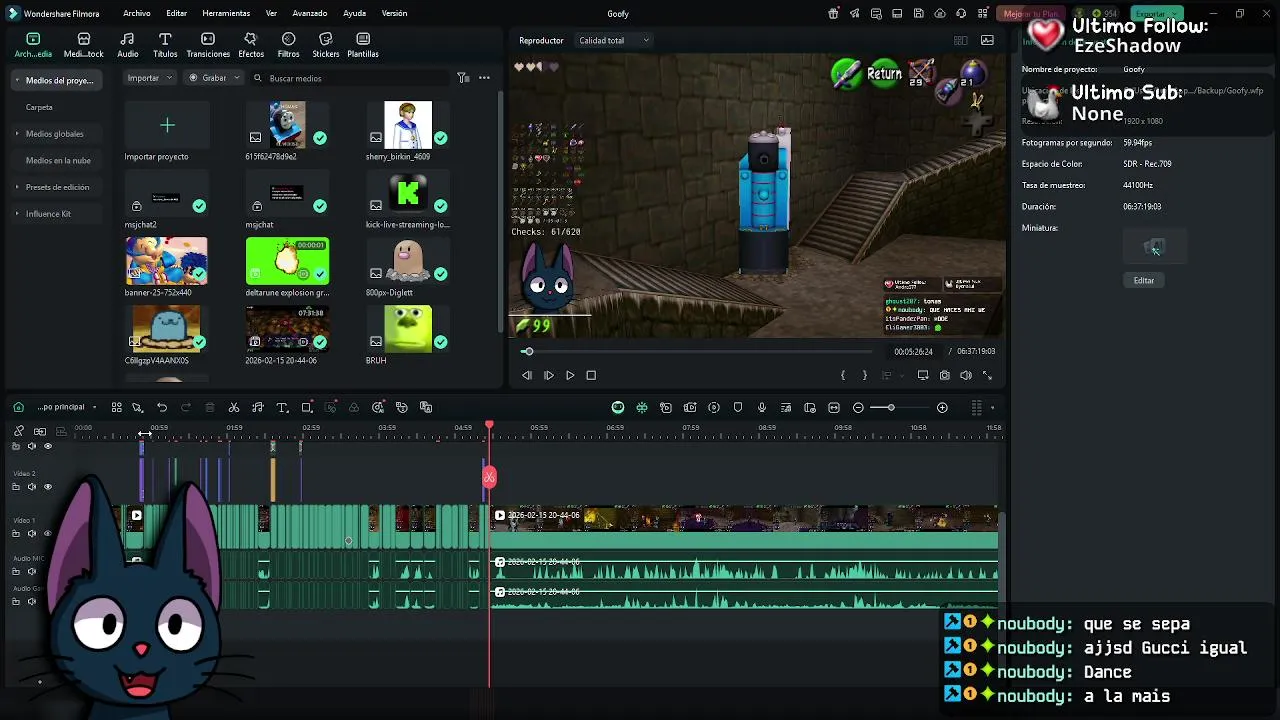Hide the Video 2 track with its eye icon

click(x=47, y=487)
